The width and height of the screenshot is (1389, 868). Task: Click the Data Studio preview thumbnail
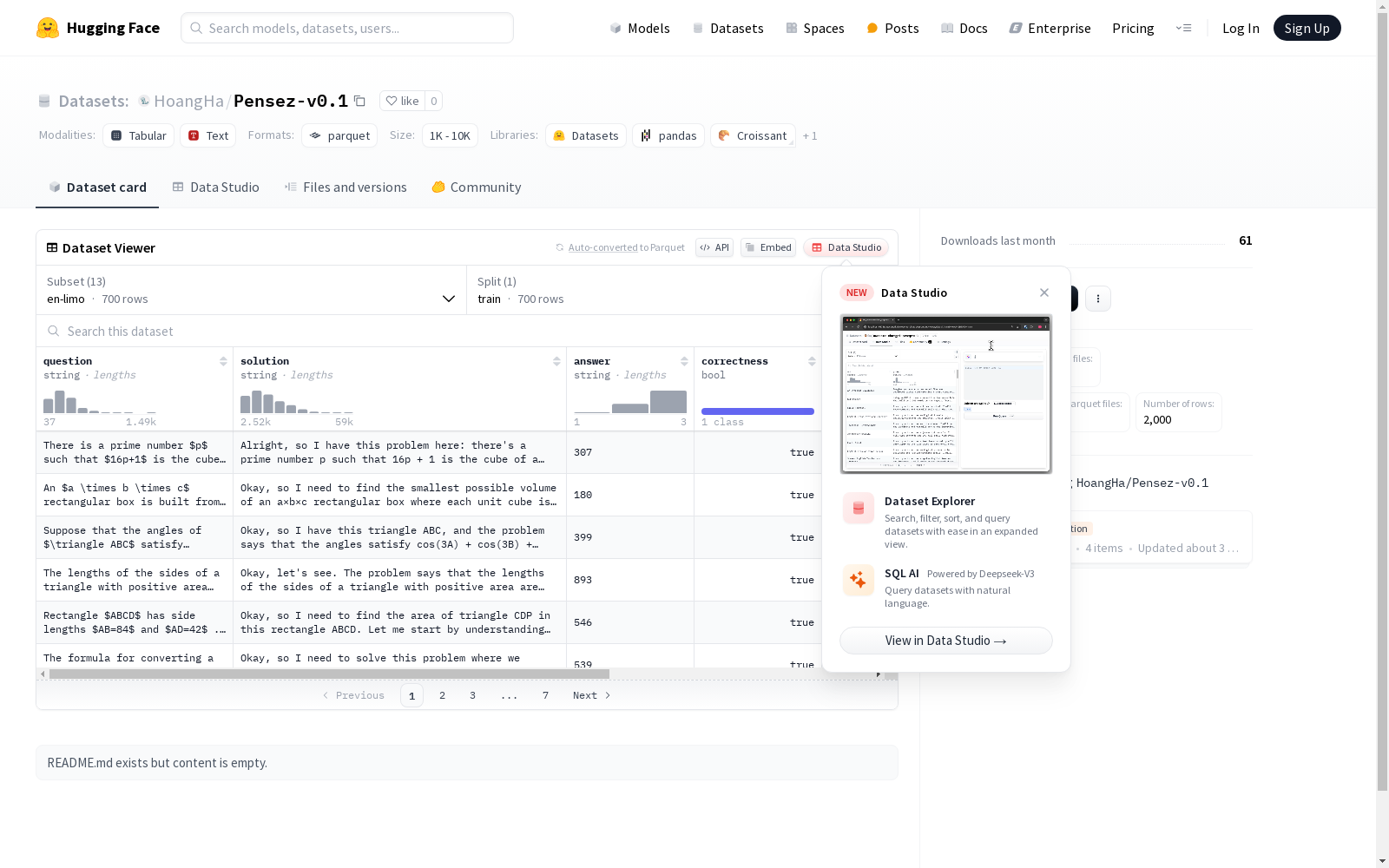(x=945, y=394)
